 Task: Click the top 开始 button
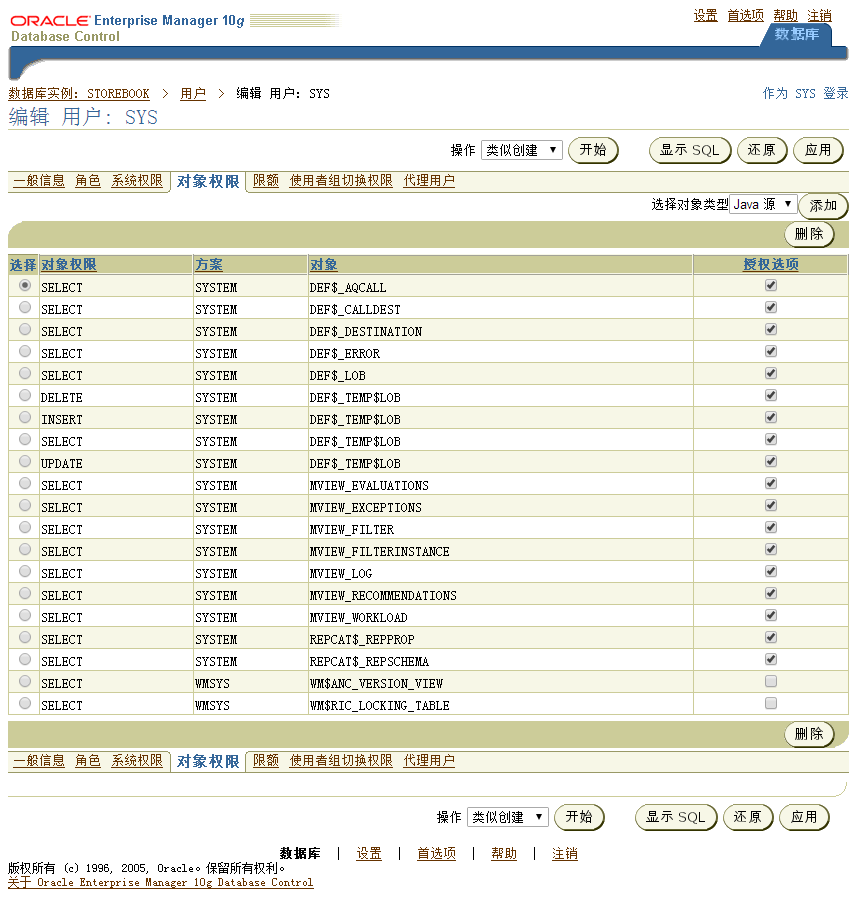coord(593,150)
